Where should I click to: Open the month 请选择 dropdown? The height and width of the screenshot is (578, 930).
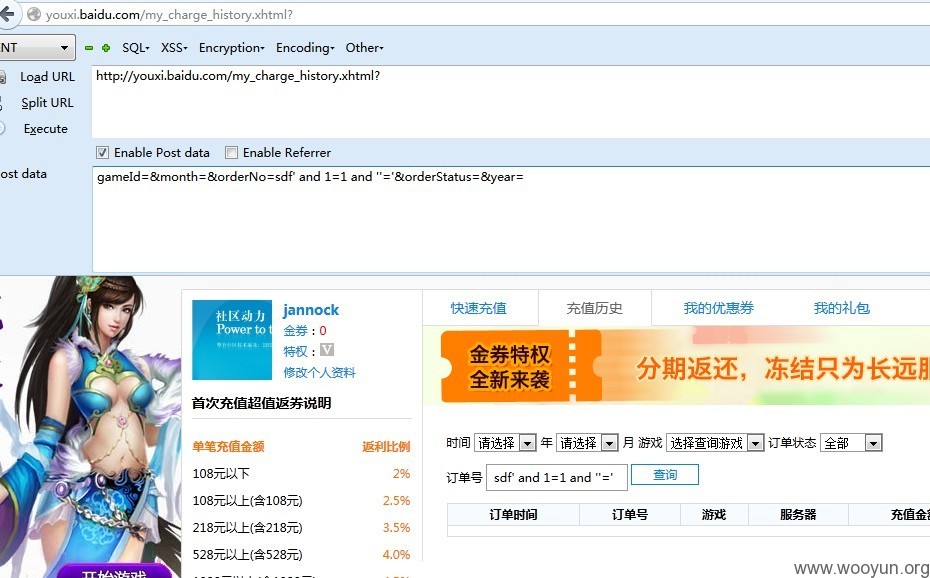click(587, 443)
